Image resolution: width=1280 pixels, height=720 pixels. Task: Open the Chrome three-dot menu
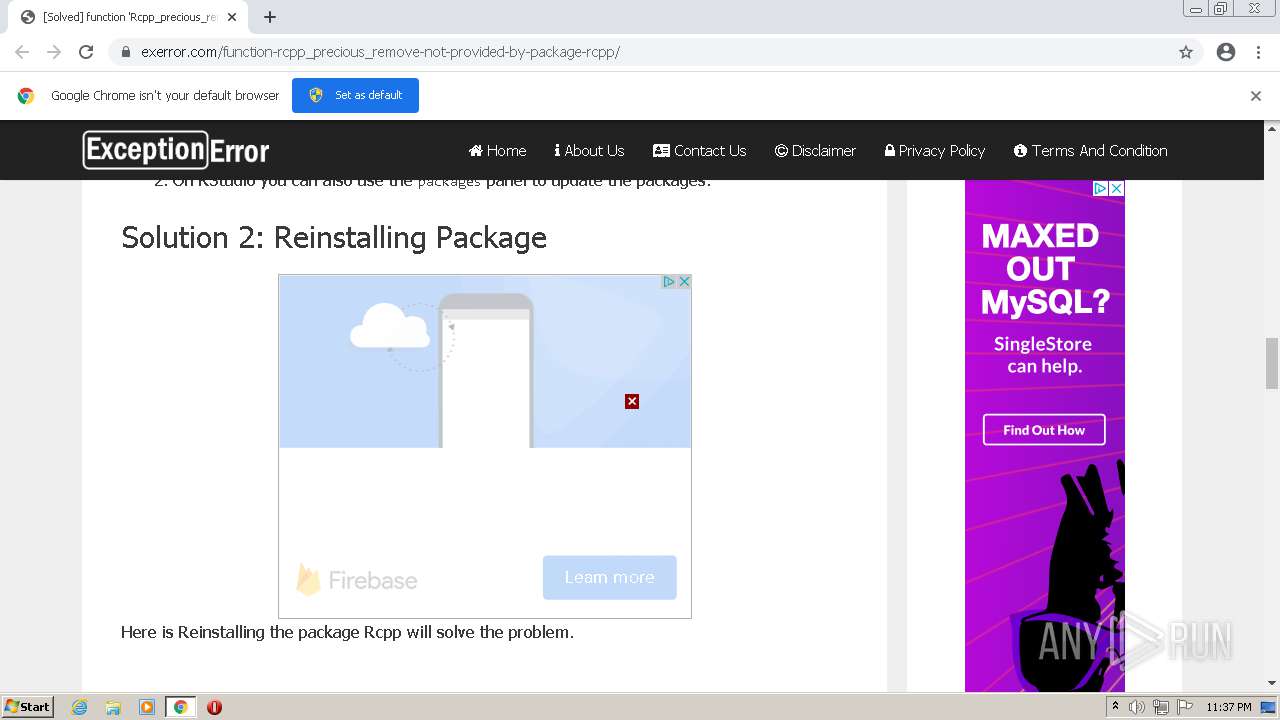[1258, 52]
